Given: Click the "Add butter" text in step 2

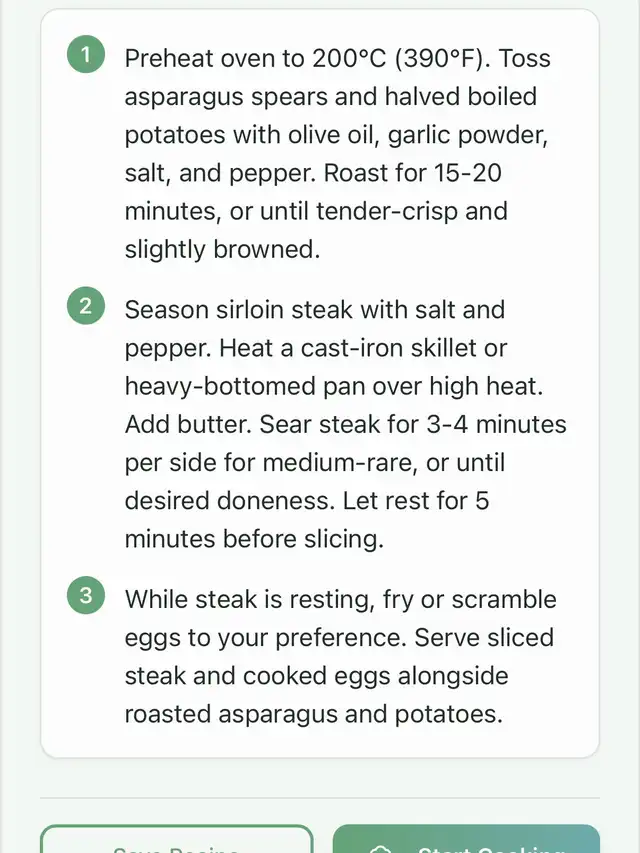Looking at the screenshot, I should [x=187, y=424].
